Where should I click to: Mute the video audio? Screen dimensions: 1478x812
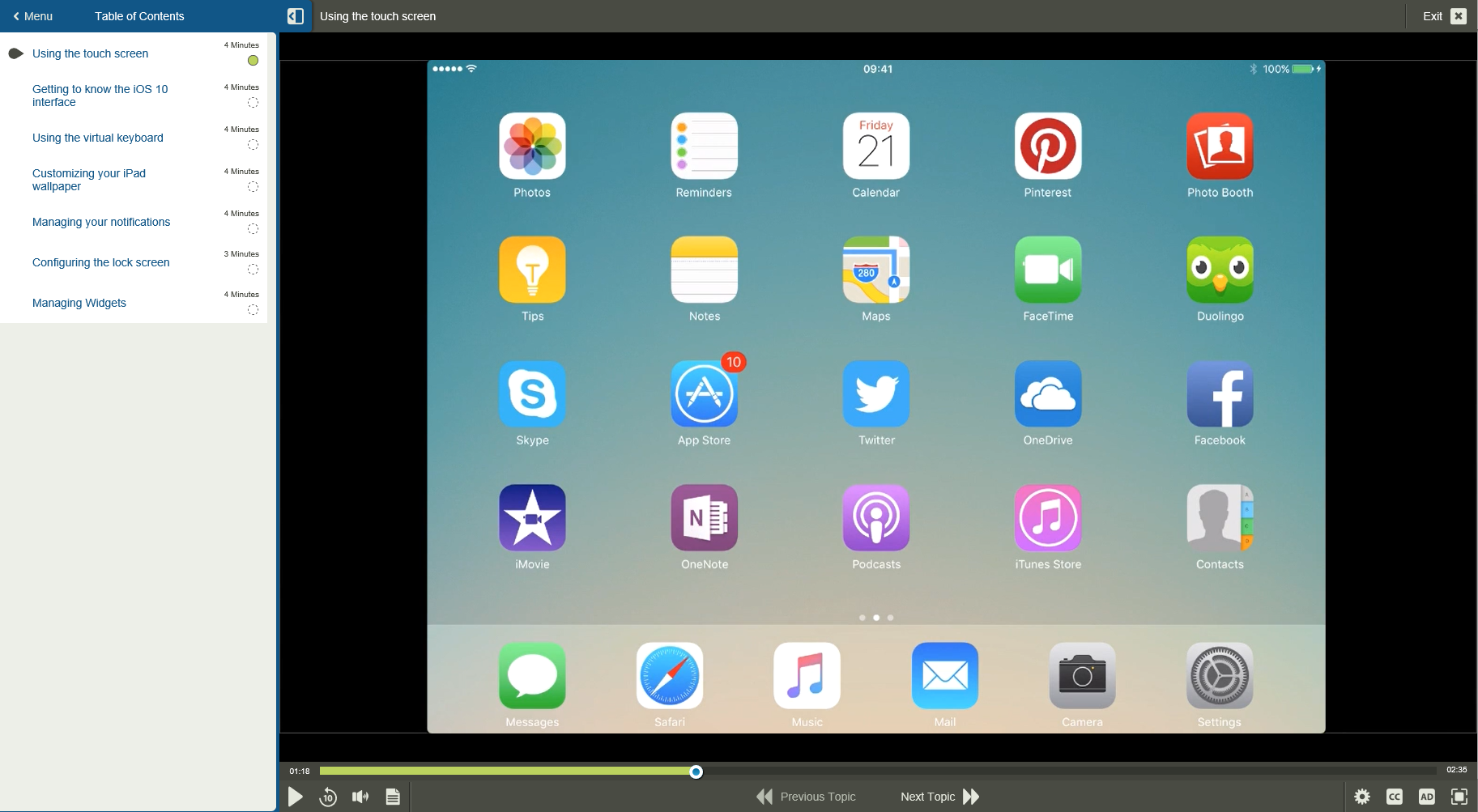point(360,797)
